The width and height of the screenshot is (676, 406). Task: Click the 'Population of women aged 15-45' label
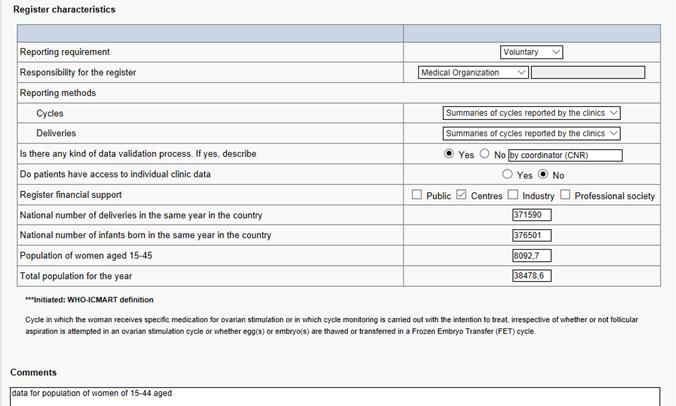click(86, 256)
